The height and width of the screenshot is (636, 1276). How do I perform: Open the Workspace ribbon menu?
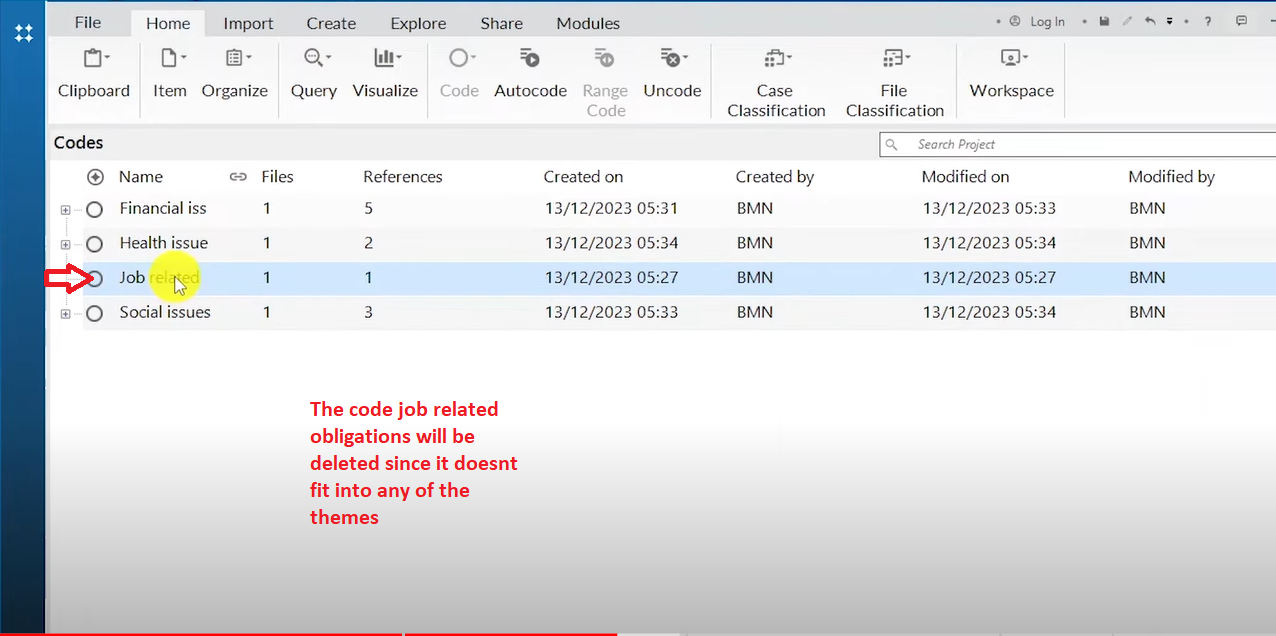(x=1011, y=73)
